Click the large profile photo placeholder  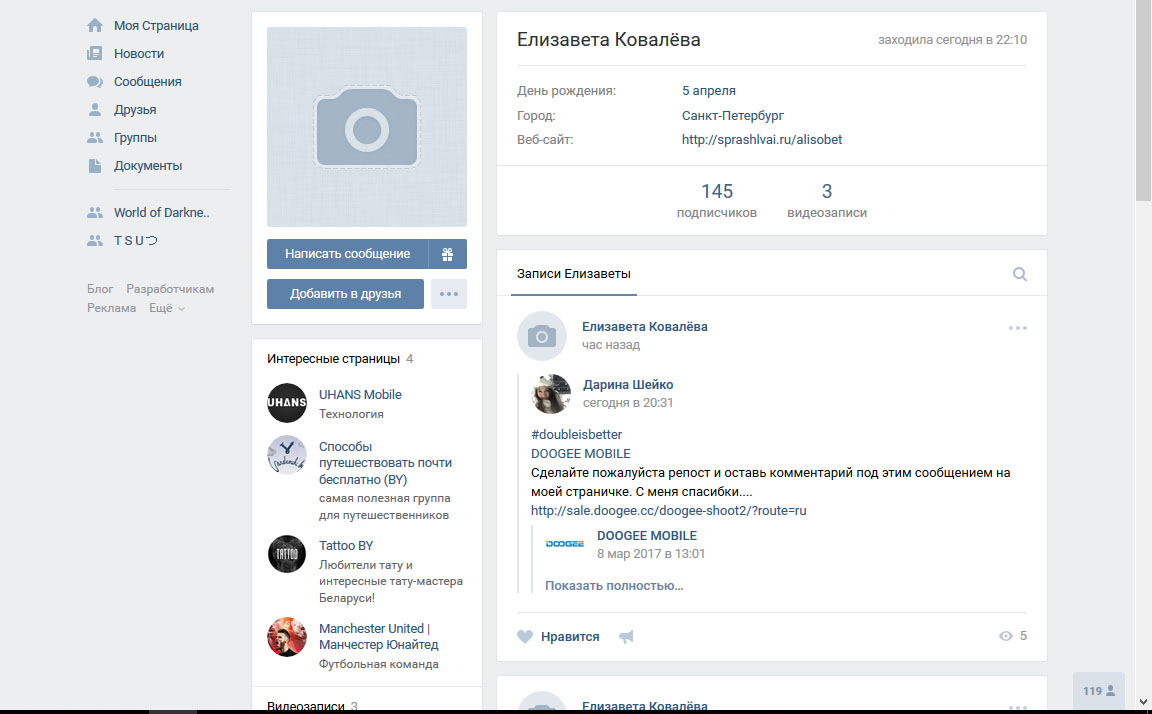click(367, 127)
